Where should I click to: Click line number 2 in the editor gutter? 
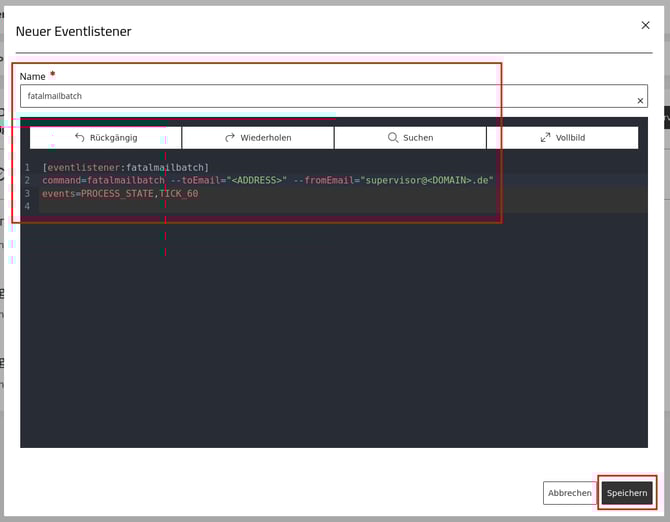[28, 180]
